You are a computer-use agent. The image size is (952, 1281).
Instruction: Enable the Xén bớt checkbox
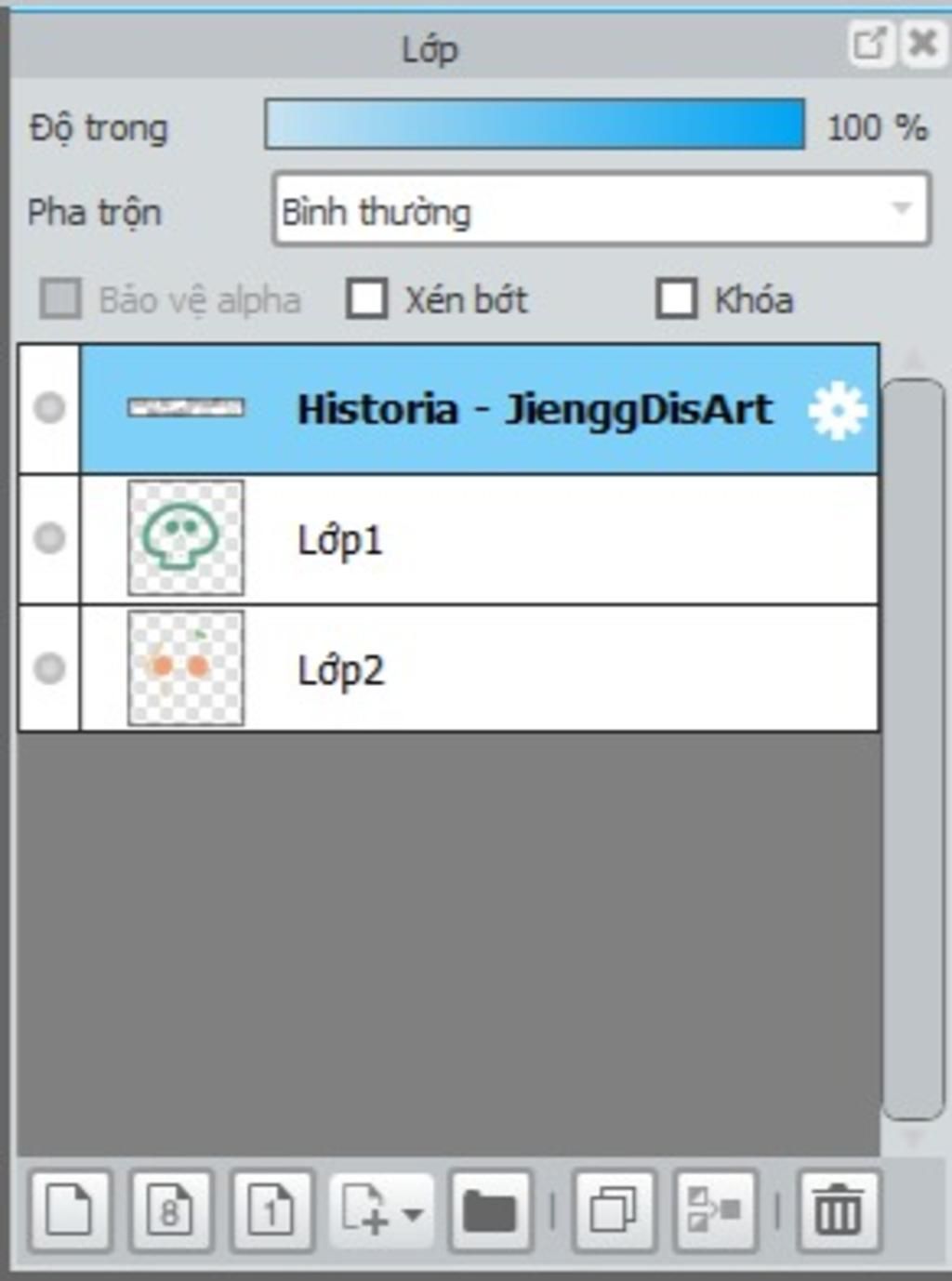[x=366, y=299]
